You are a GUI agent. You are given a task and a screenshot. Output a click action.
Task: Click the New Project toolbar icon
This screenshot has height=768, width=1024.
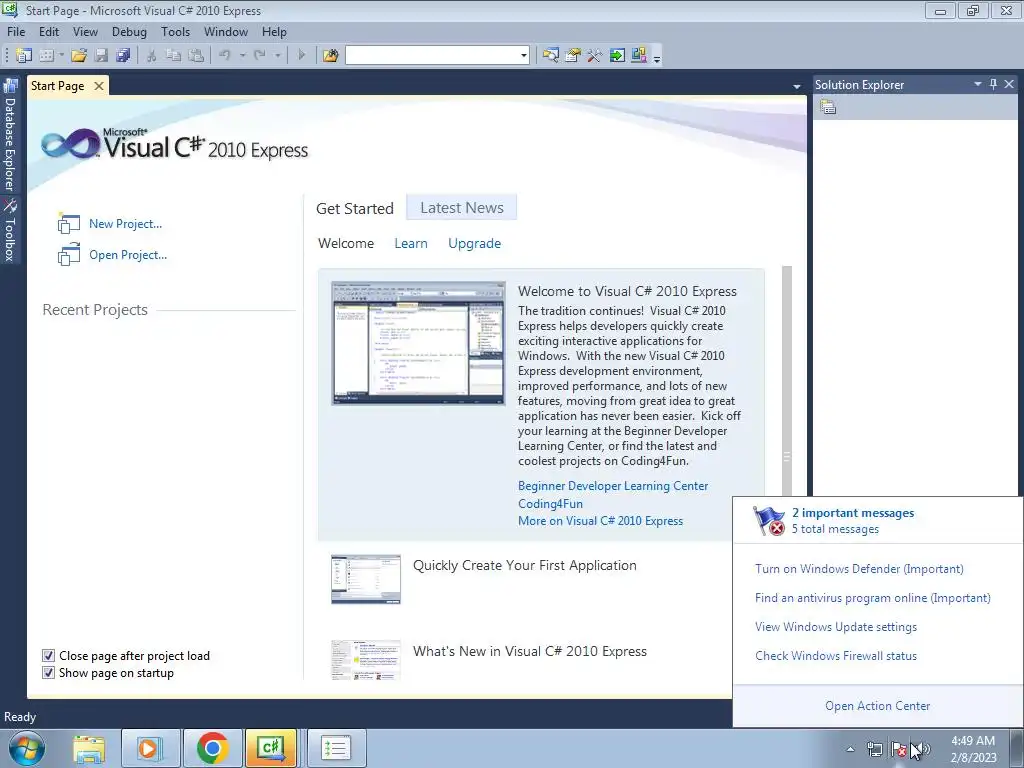click(x=24, y=56)
